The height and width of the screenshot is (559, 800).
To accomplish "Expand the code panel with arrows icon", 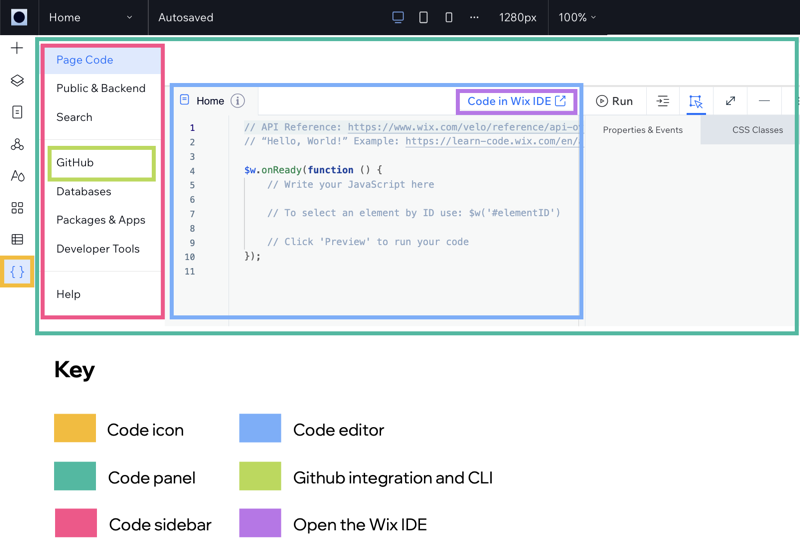I will (730, 101).
